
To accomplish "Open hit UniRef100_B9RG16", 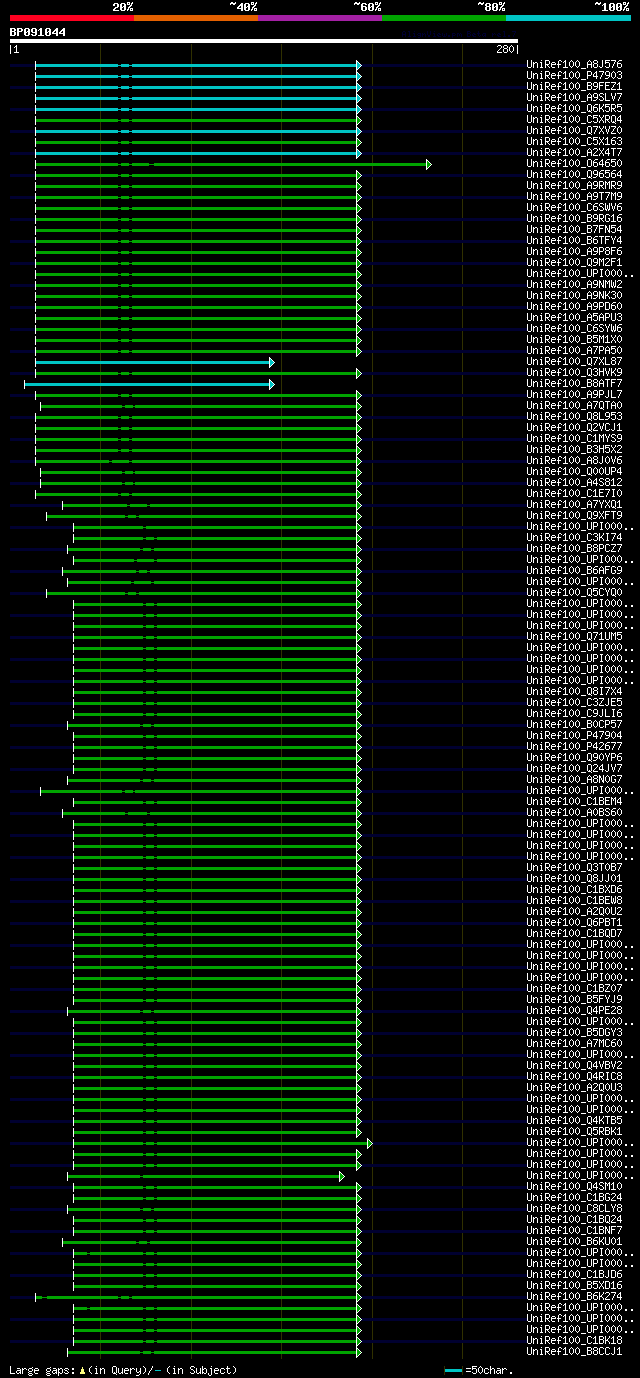I will pyautogui.click(x=574, y=219).
